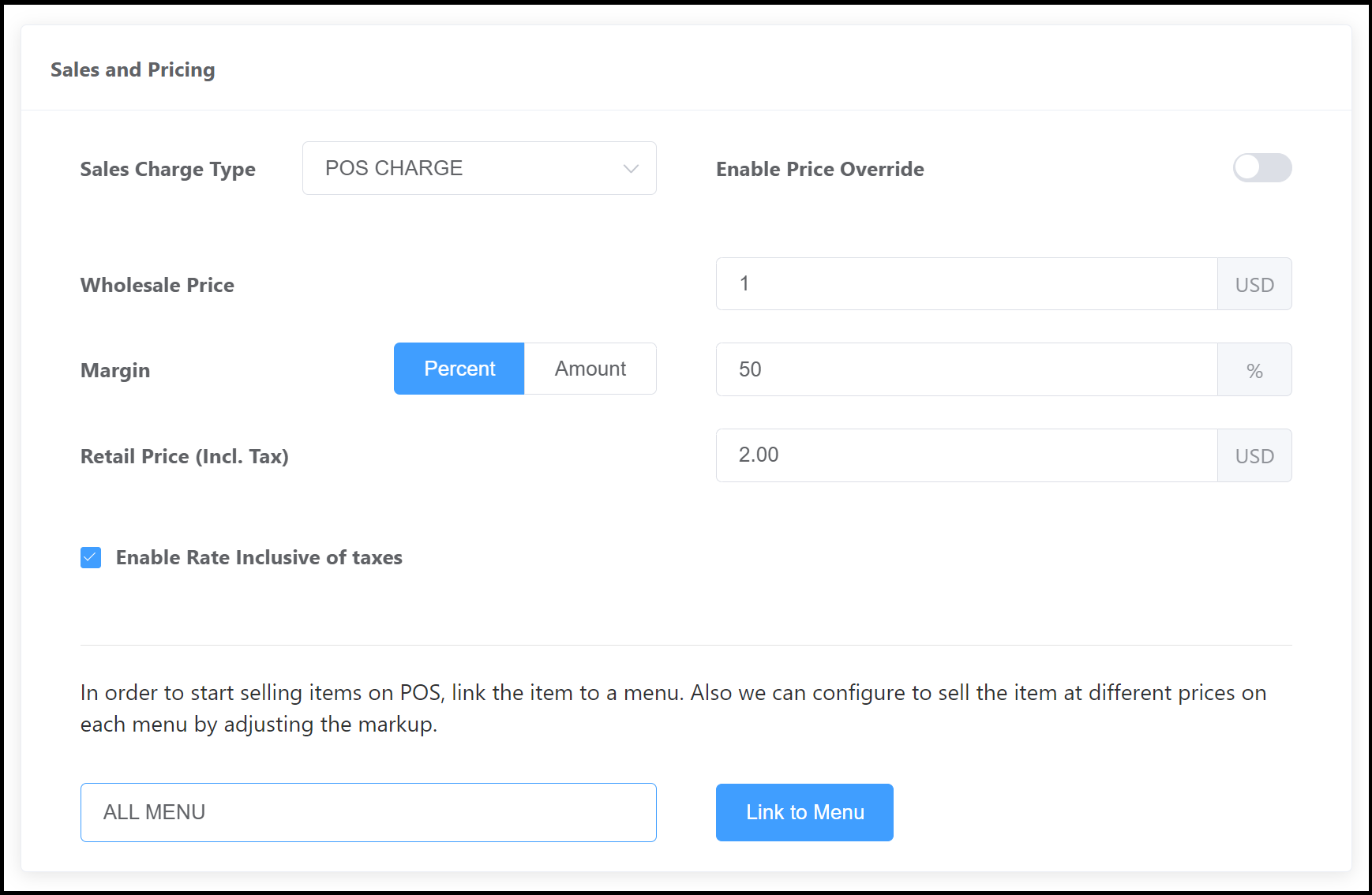Open the Sales Charge Type dropdown
Image resolution: width=1372 pixels, height=895 pixels.
tap(479, 168)
